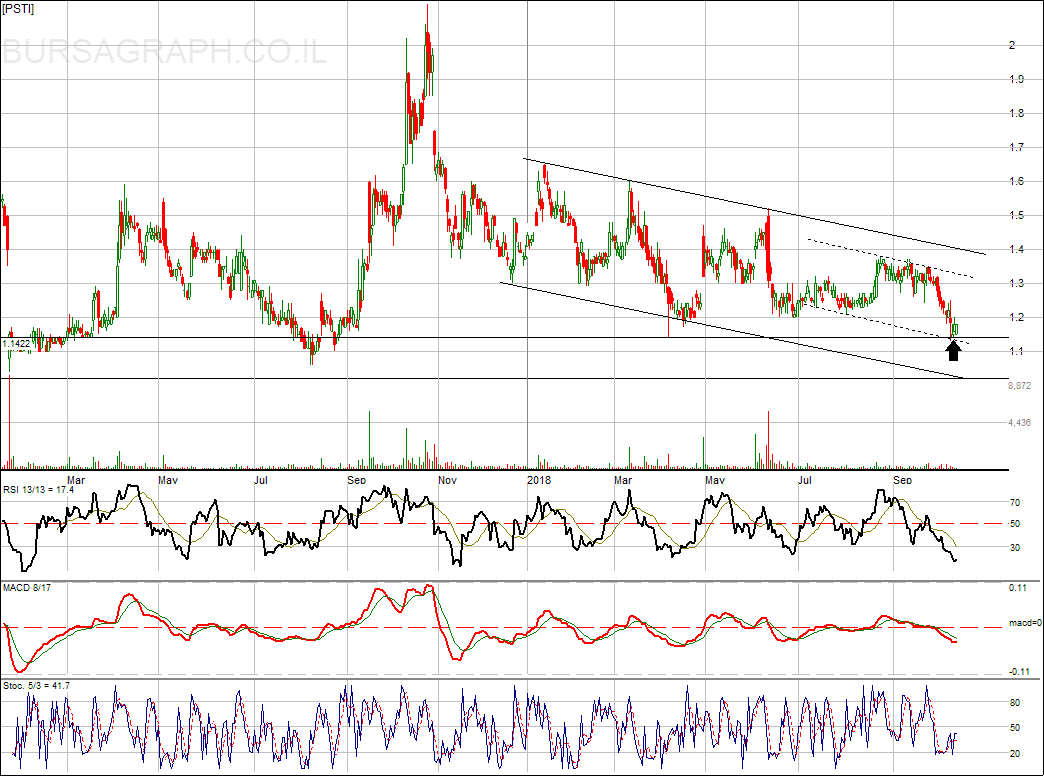Image resolution: width=1044 pixels, height=776 pixels.
Task: Click the 2018 year marker on time axis
Action: point(539,480)
